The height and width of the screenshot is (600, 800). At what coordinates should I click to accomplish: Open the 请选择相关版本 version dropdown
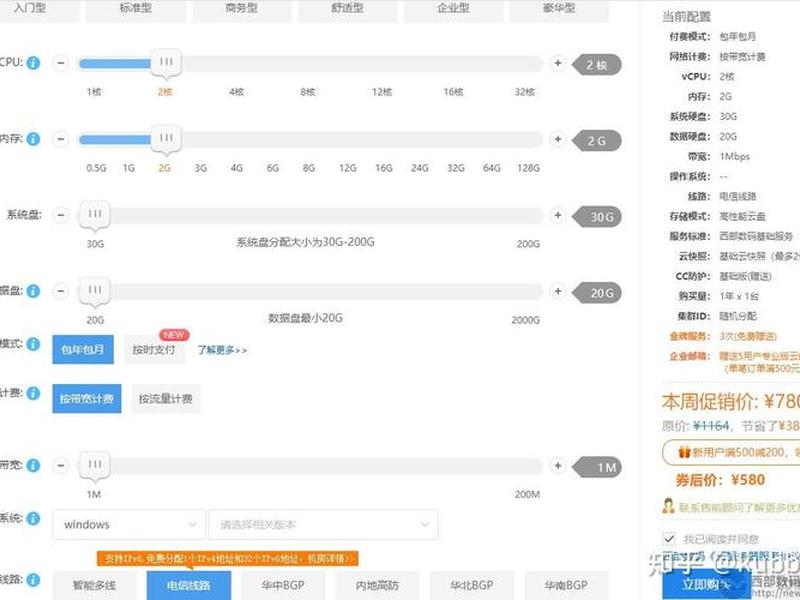pos(323,524)
